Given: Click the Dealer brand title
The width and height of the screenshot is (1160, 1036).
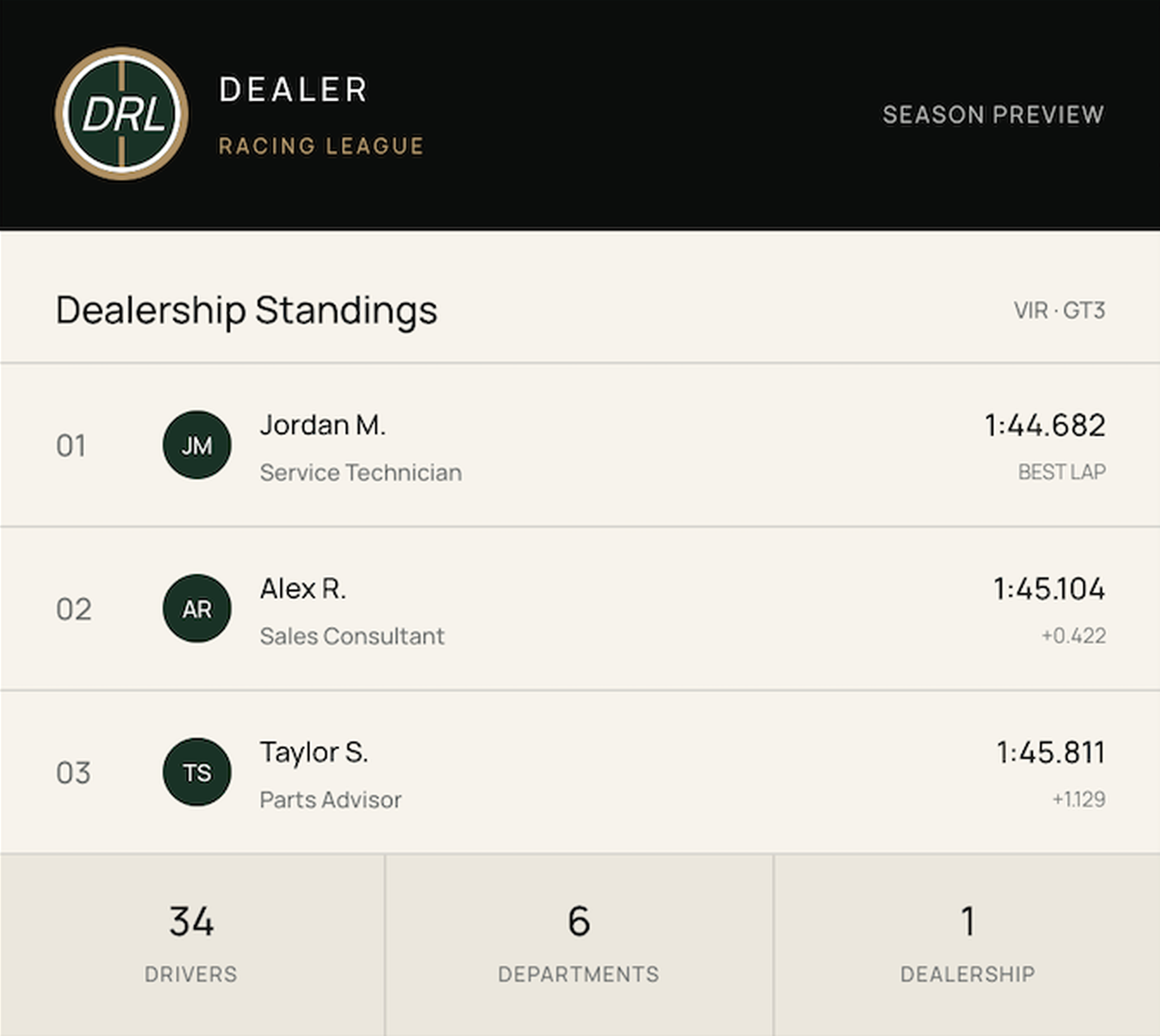Looking at the screenshot, I should [294, 90].
